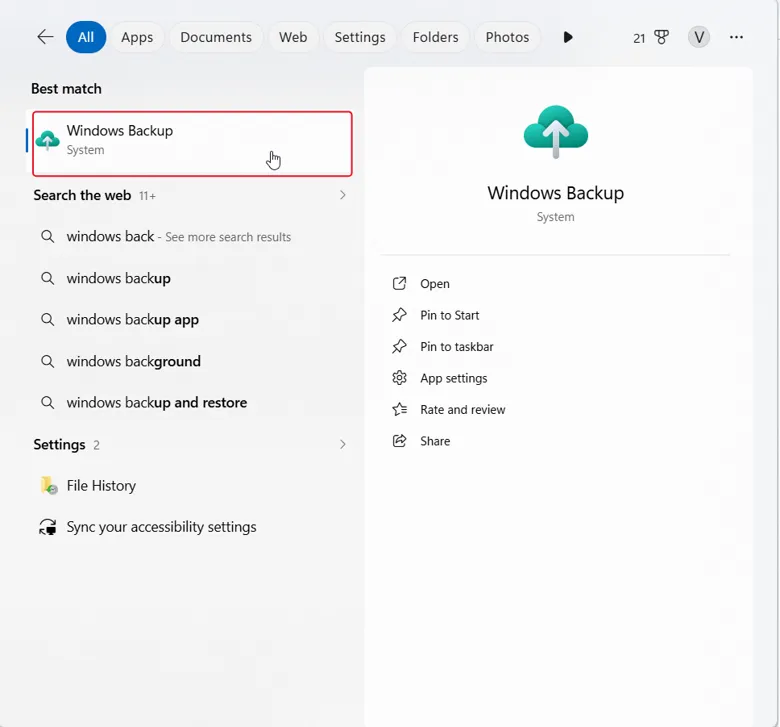Click the File History folder icon
The image size is (780, 727).
tap(48, 485)
